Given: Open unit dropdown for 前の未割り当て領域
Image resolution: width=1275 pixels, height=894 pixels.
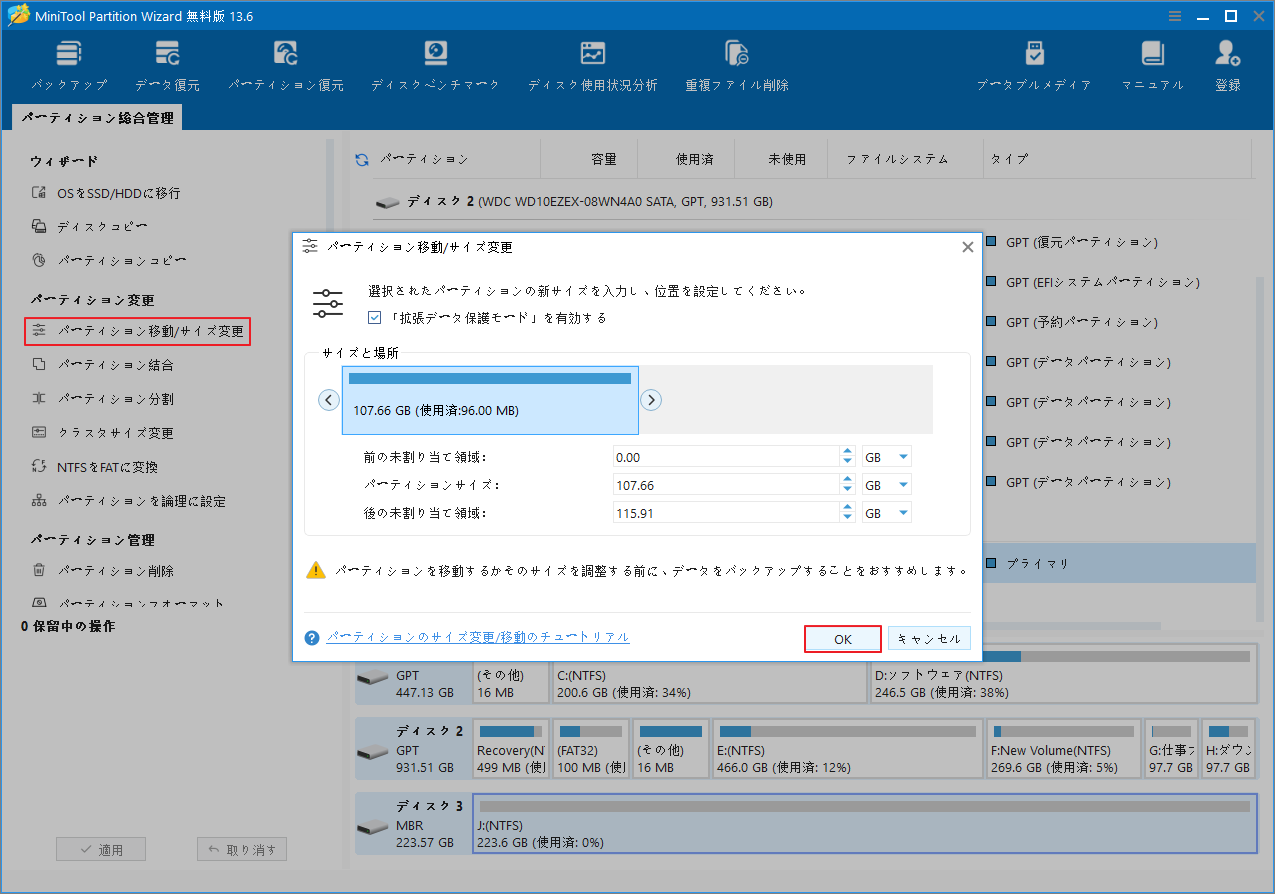Looking at the screenshot, I should click(887, 457).
